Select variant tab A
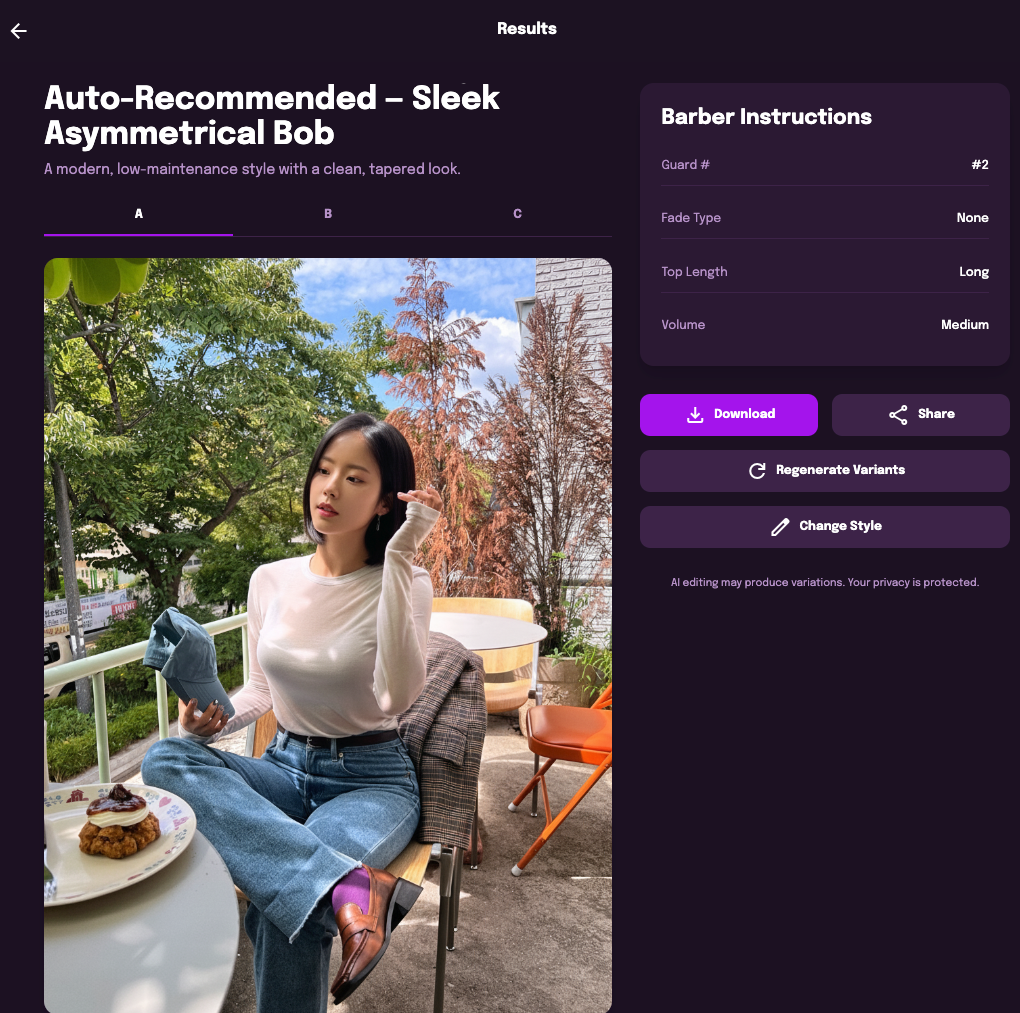This screenshot has height=1013, width=1020. pos(139,214)
